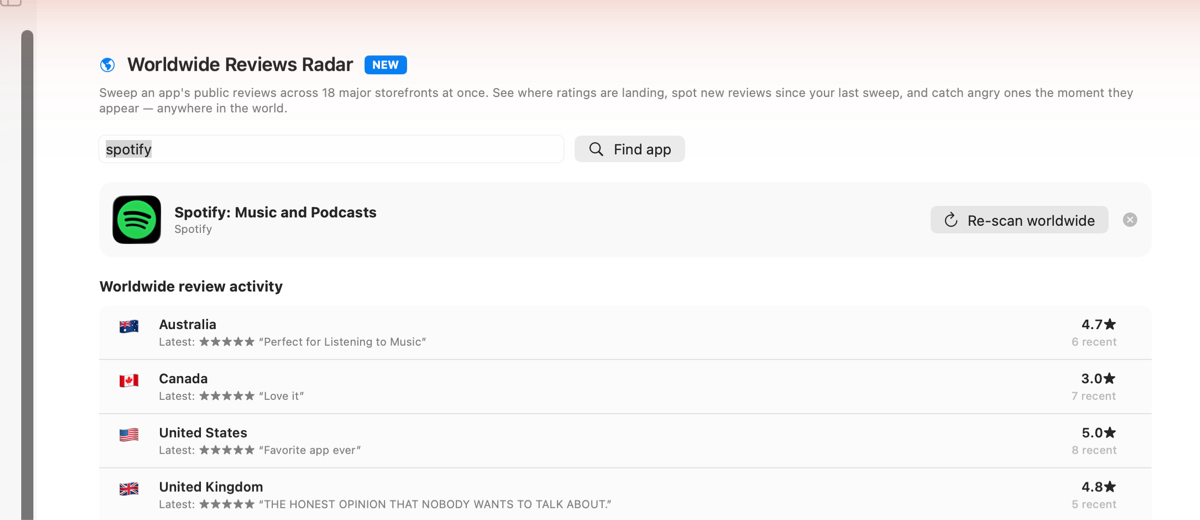
Task: Click the "Love it" latest review
Action: [281, 396]
